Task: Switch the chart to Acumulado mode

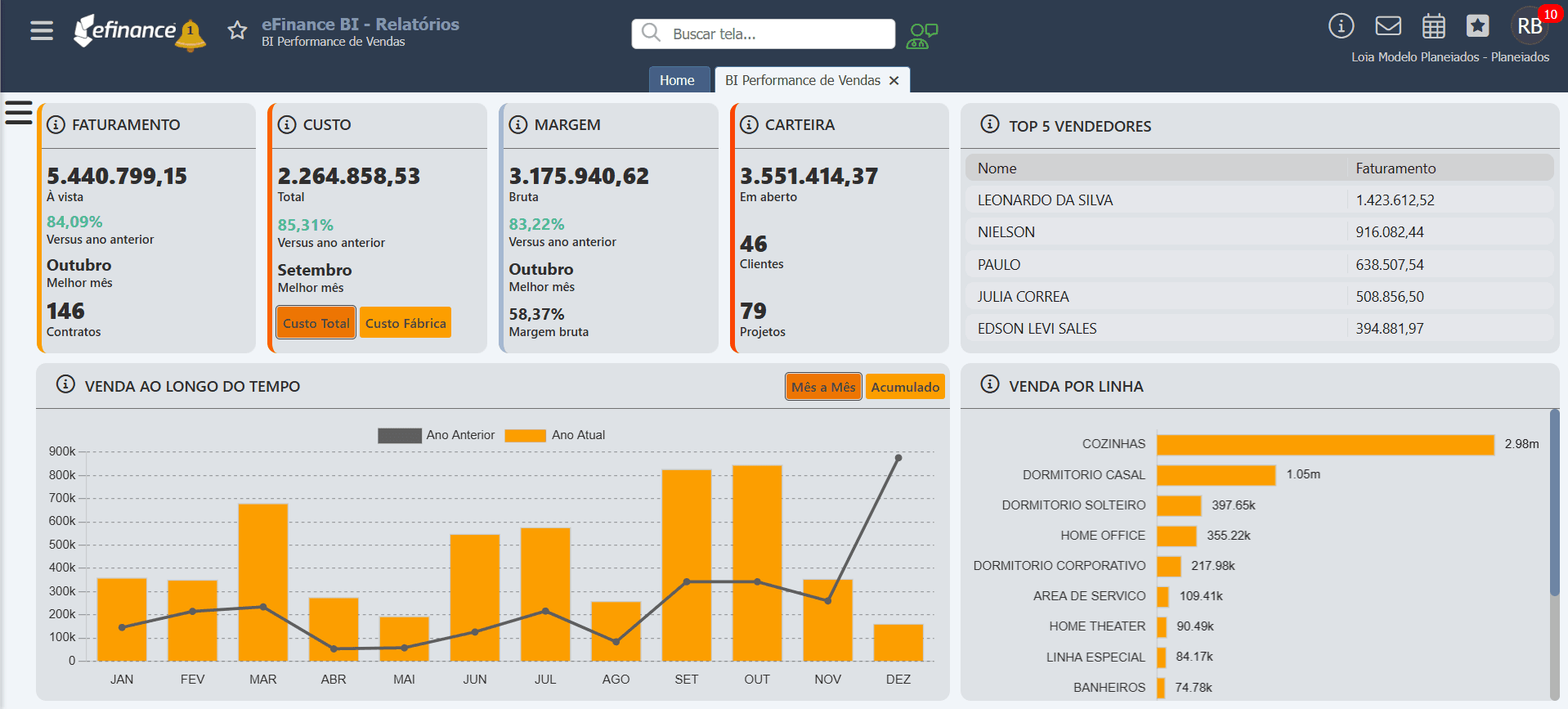Action: [905, 387]
